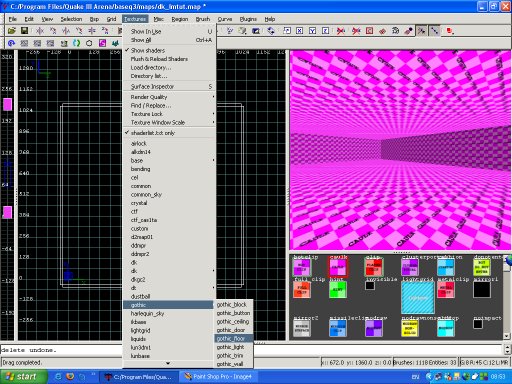Load the liquids texture directory
This screenshot has height=384, width=512.
point(169,339)
